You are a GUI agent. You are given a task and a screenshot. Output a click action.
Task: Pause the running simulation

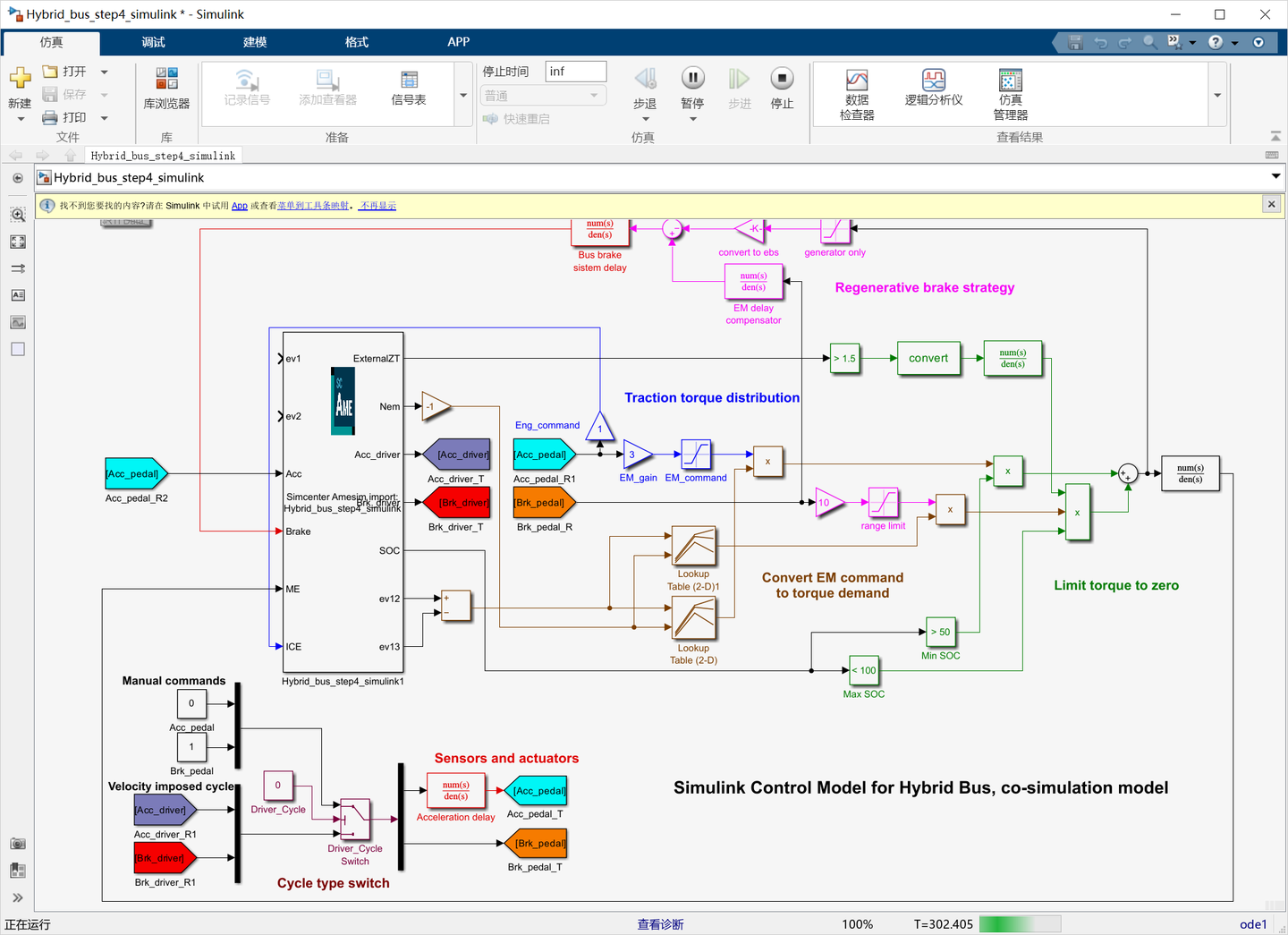click(692, 89)
